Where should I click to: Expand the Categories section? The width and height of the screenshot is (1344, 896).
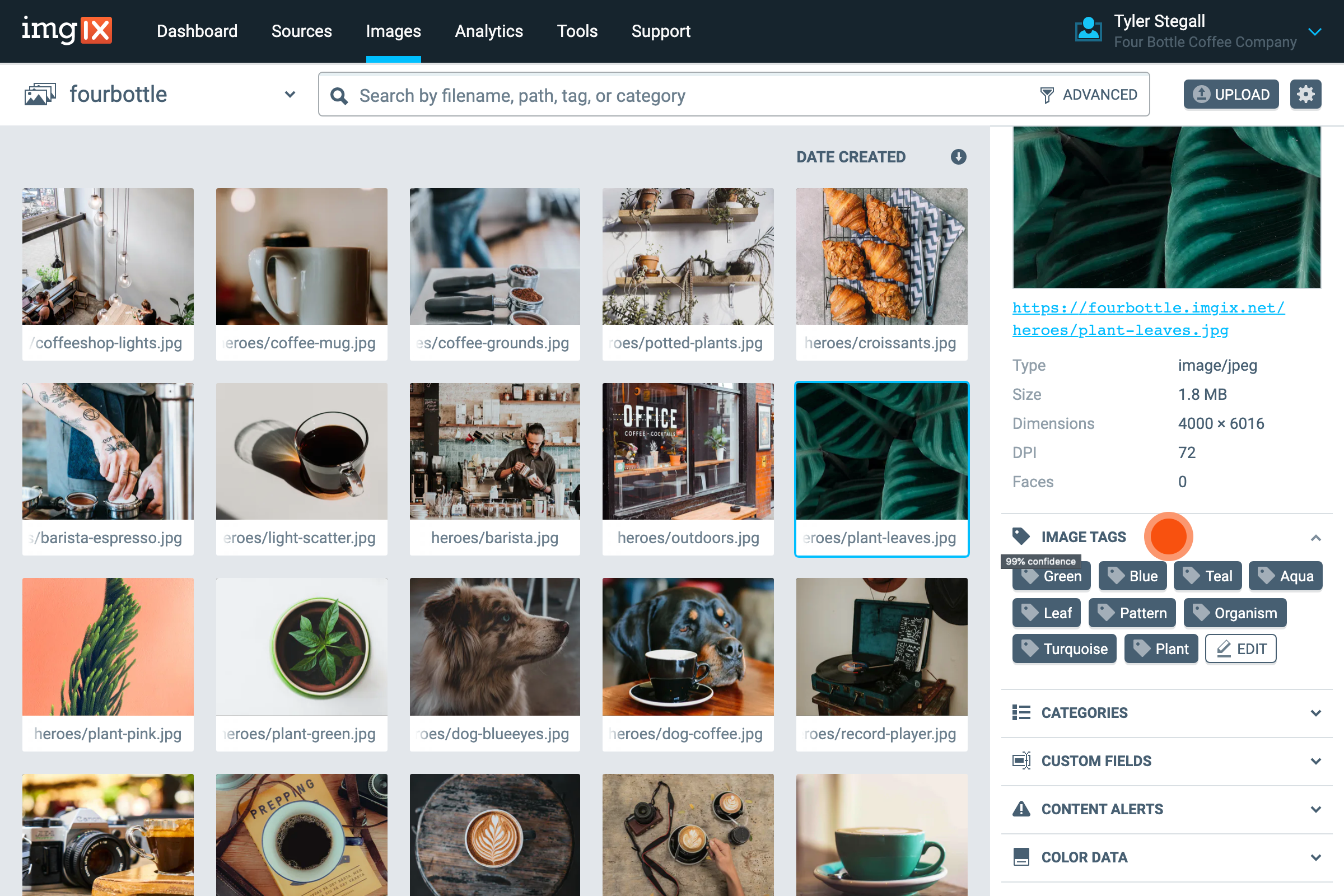tap(1317, 712)
